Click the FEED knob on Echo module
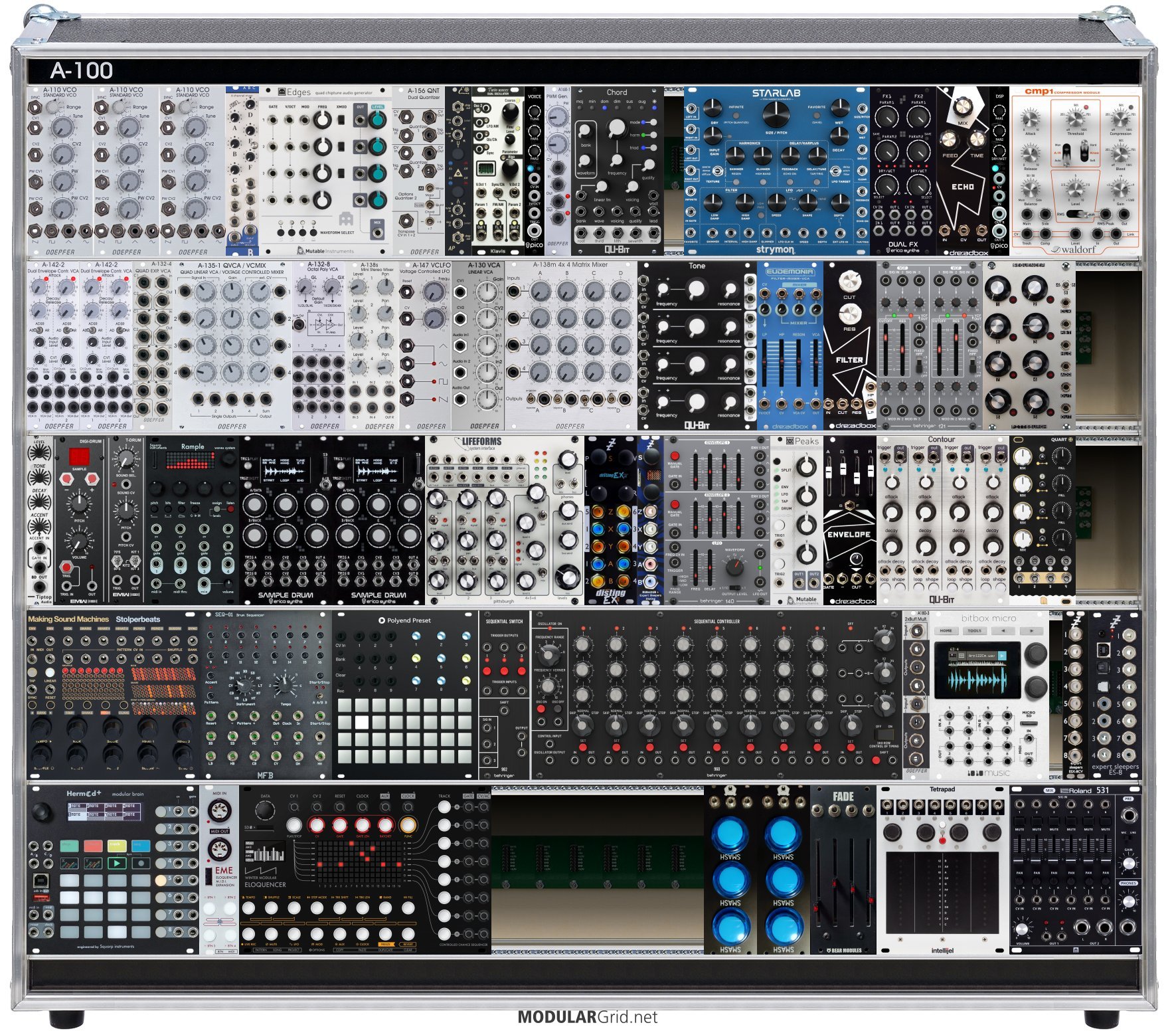Viewport: 1176px width, 1031px height. pyautogui.click(x=949, y=139)
